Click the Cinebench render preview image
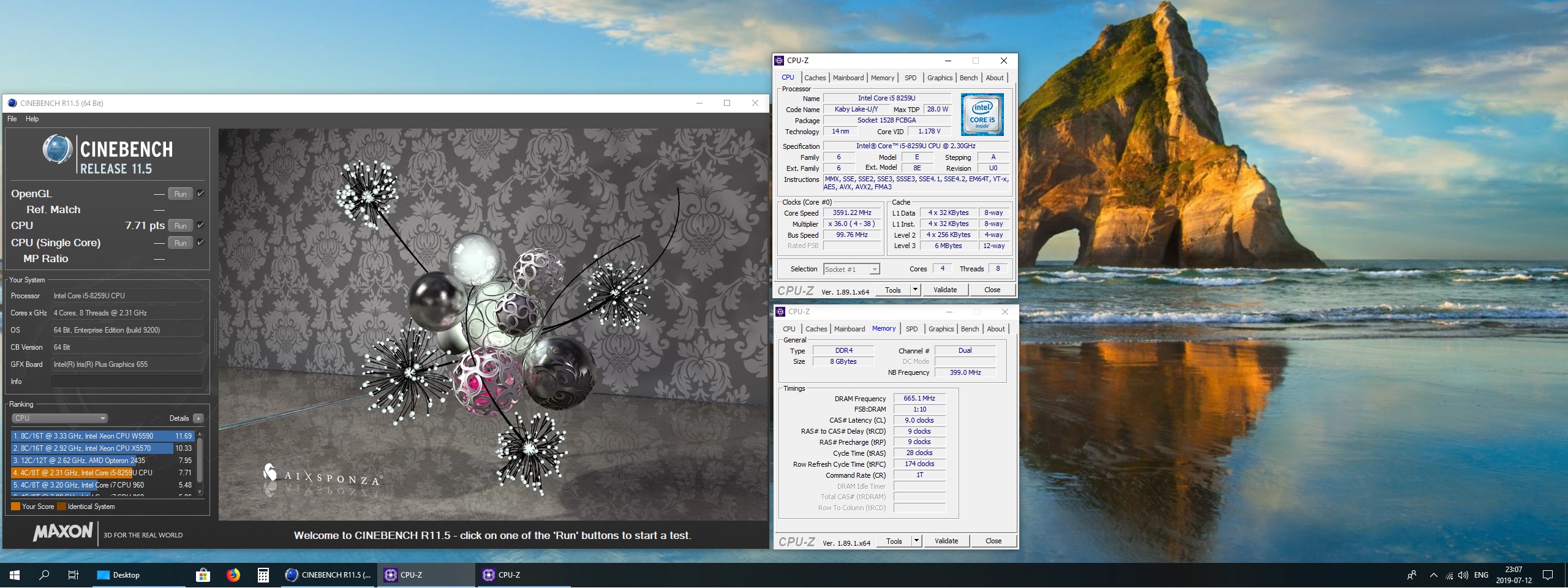Screen dimensions: 1568x588 pos(493,325)
